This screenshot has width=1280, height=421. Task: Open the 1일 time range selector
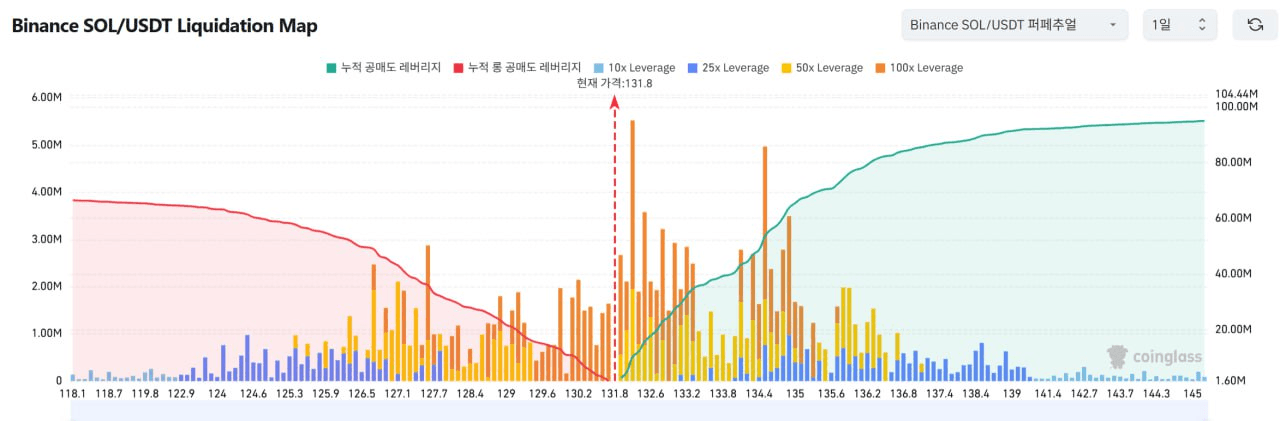tap(1180, 25)
